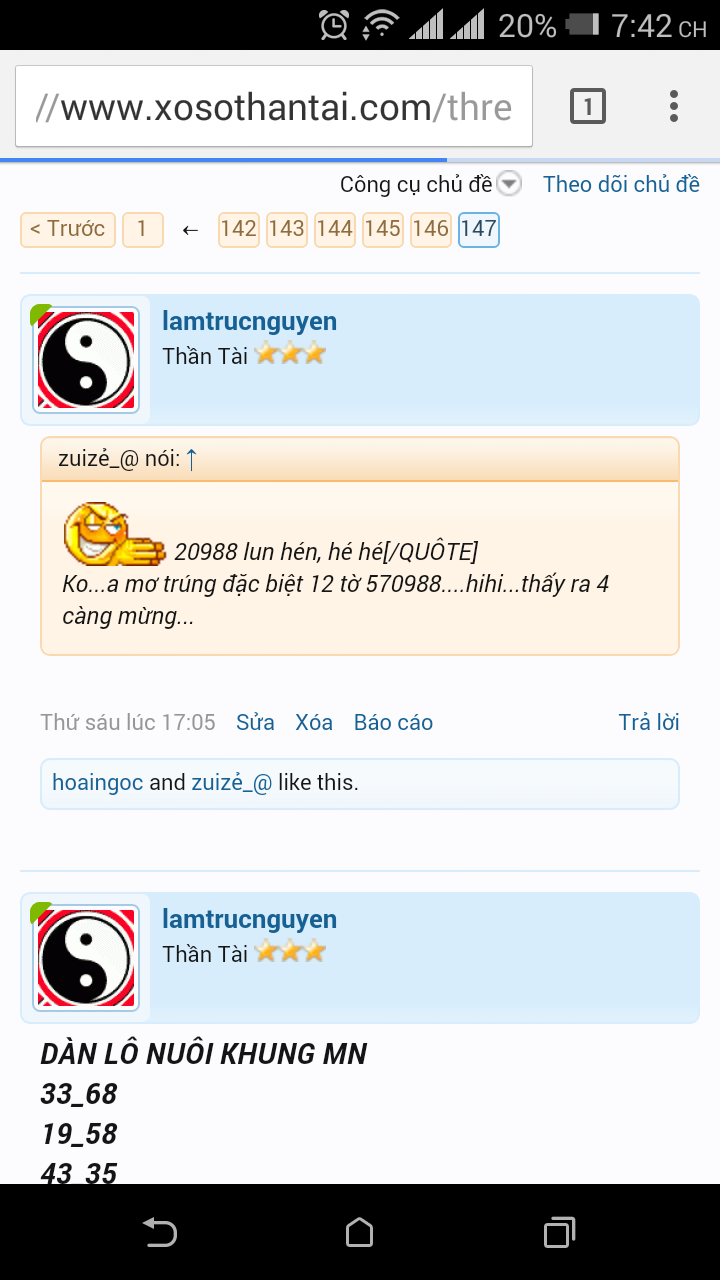Open the first lamtrucnguyen yin-yang avatar
This screenshot has height=1280, width=720.
(86, 360)
